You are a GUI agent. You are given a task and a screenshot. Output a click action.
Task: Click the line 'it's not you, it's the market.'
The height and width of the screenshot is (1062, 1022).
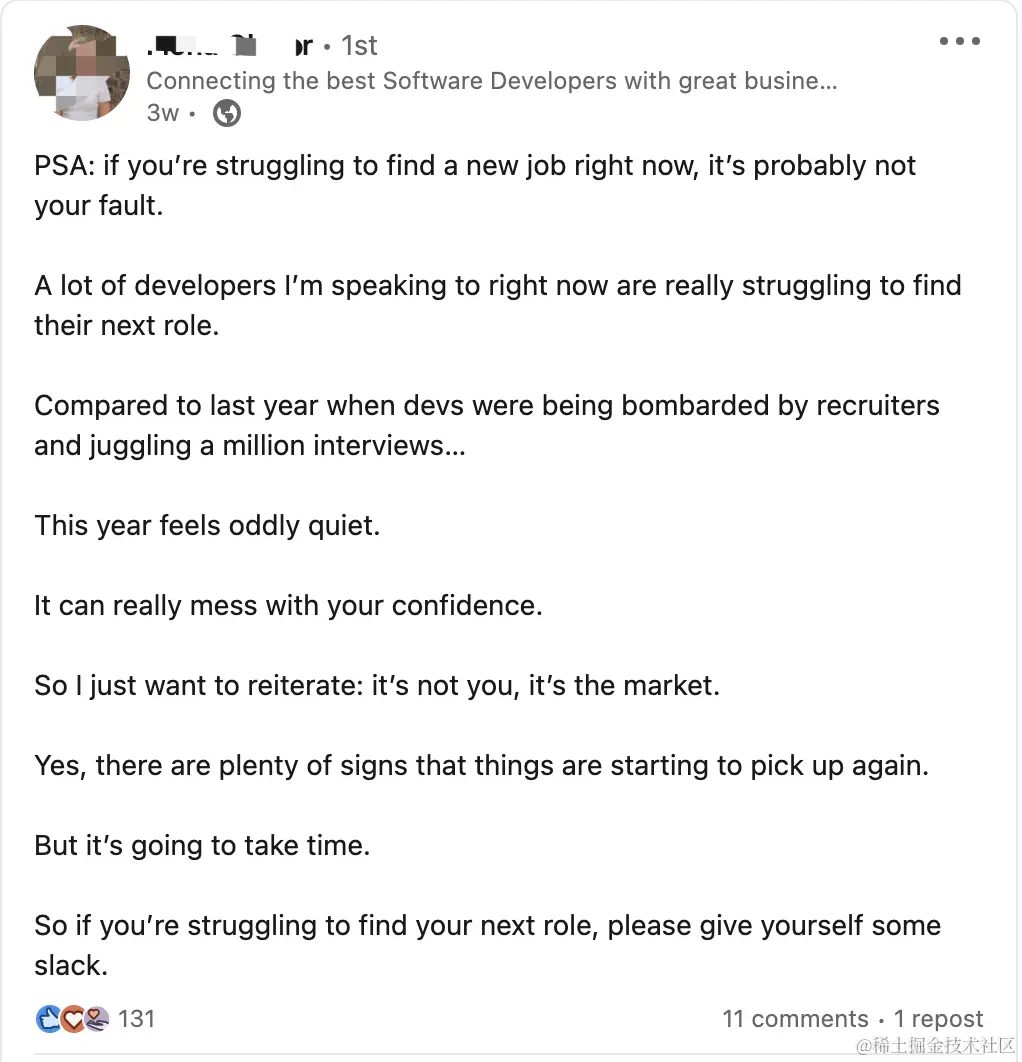[545, 686]
